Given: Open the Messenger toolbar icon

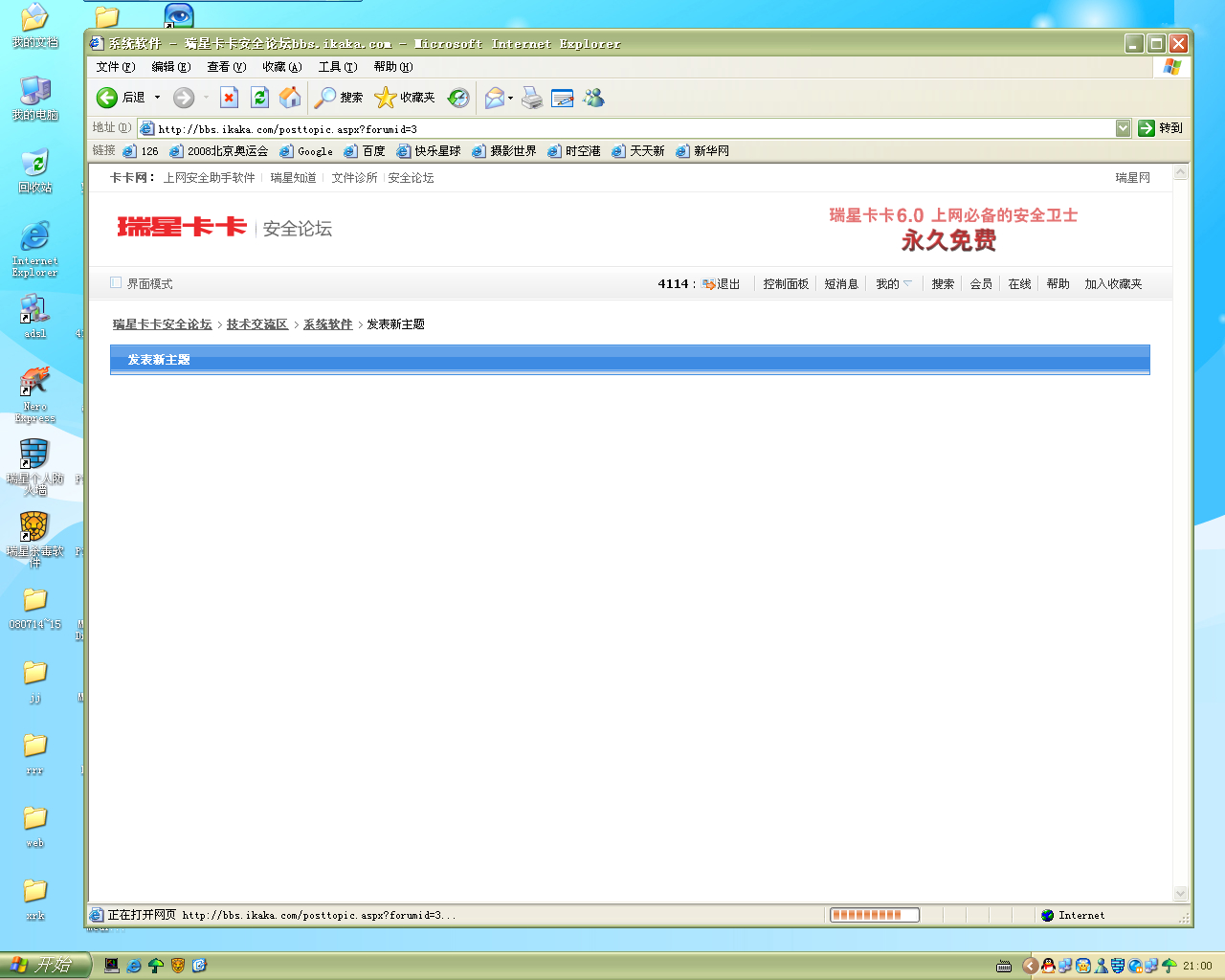Looking at the screenshot, I should (594, 98).
